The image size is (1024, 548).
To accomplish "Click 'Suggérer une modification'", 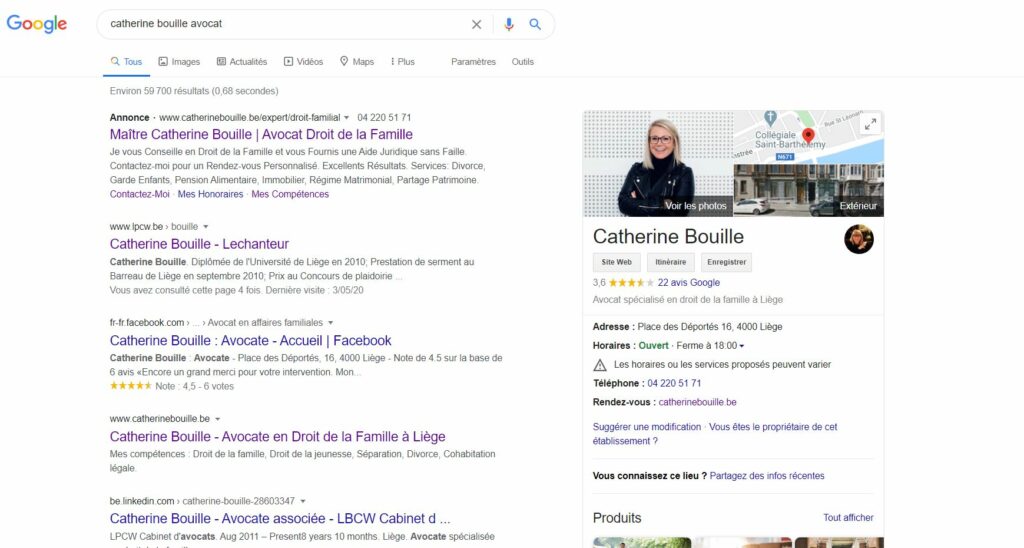I will [x=647, y=427].
